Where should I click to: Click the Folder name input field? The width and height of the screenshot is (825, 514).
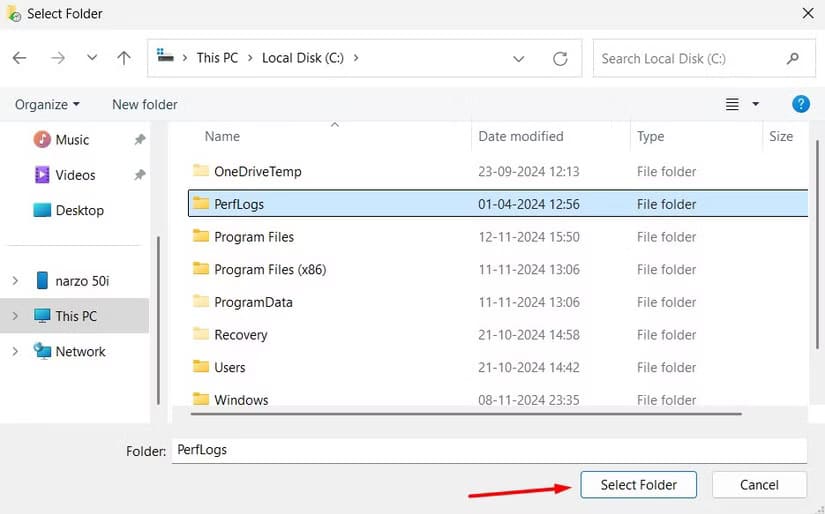point(489,450)
